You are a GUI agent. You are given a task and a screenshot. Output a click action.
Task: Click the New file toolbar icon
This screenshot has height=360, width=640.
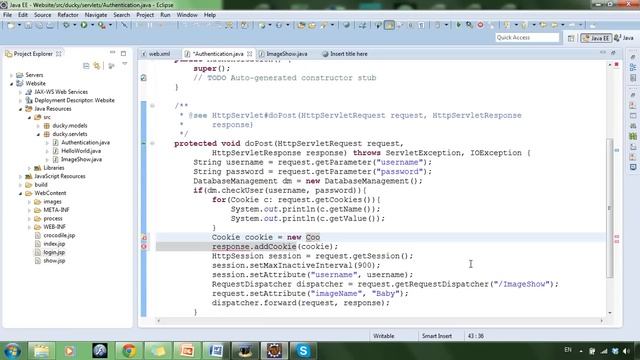pyautogui.click(x=11, y=25)
